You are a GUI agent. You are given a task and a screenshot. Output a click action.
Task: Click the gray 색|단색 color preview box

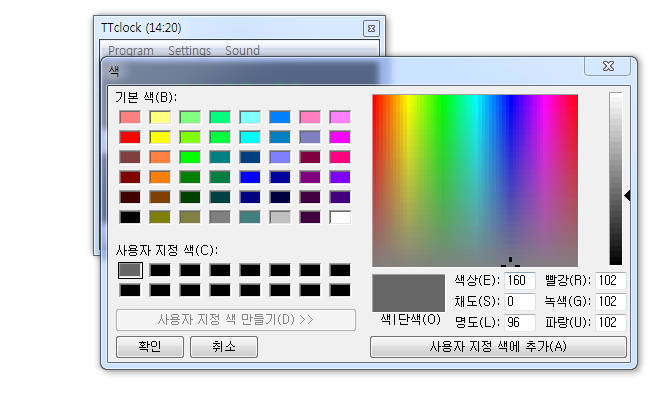408,293
